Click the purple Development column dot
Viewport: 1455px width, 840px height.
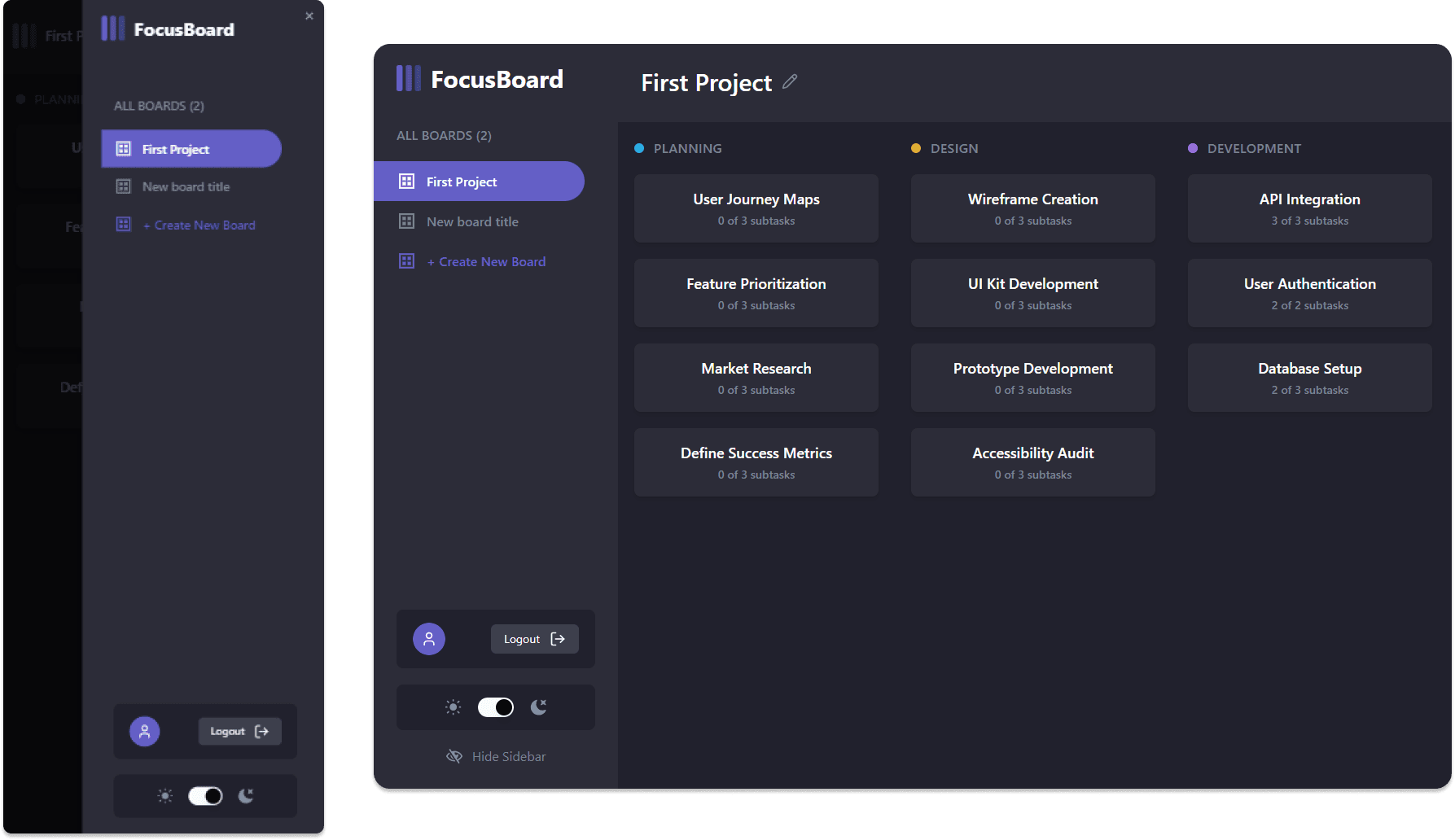1193,148
